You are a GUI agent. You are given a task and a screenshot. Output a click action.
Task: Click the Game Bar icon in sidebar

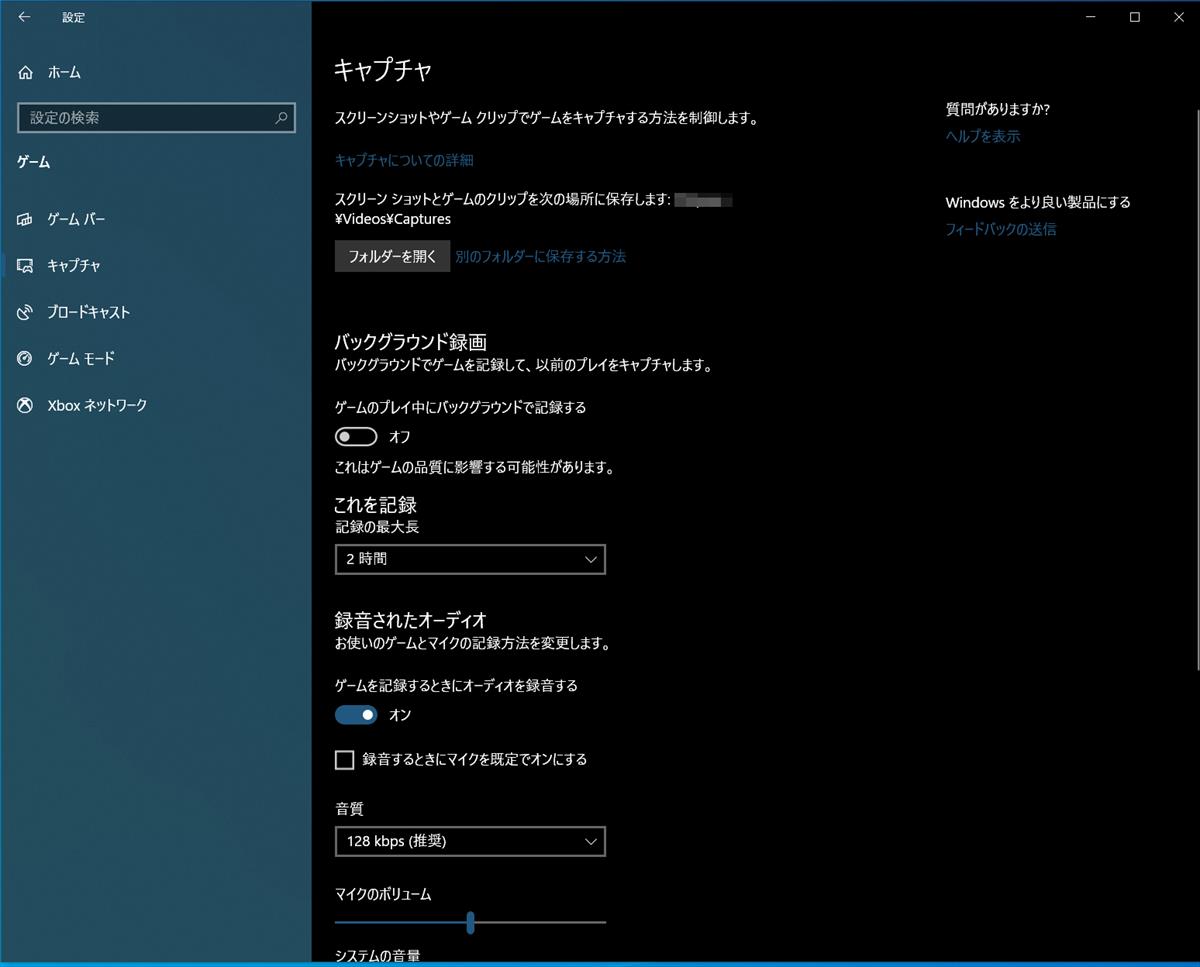point(25,219)
